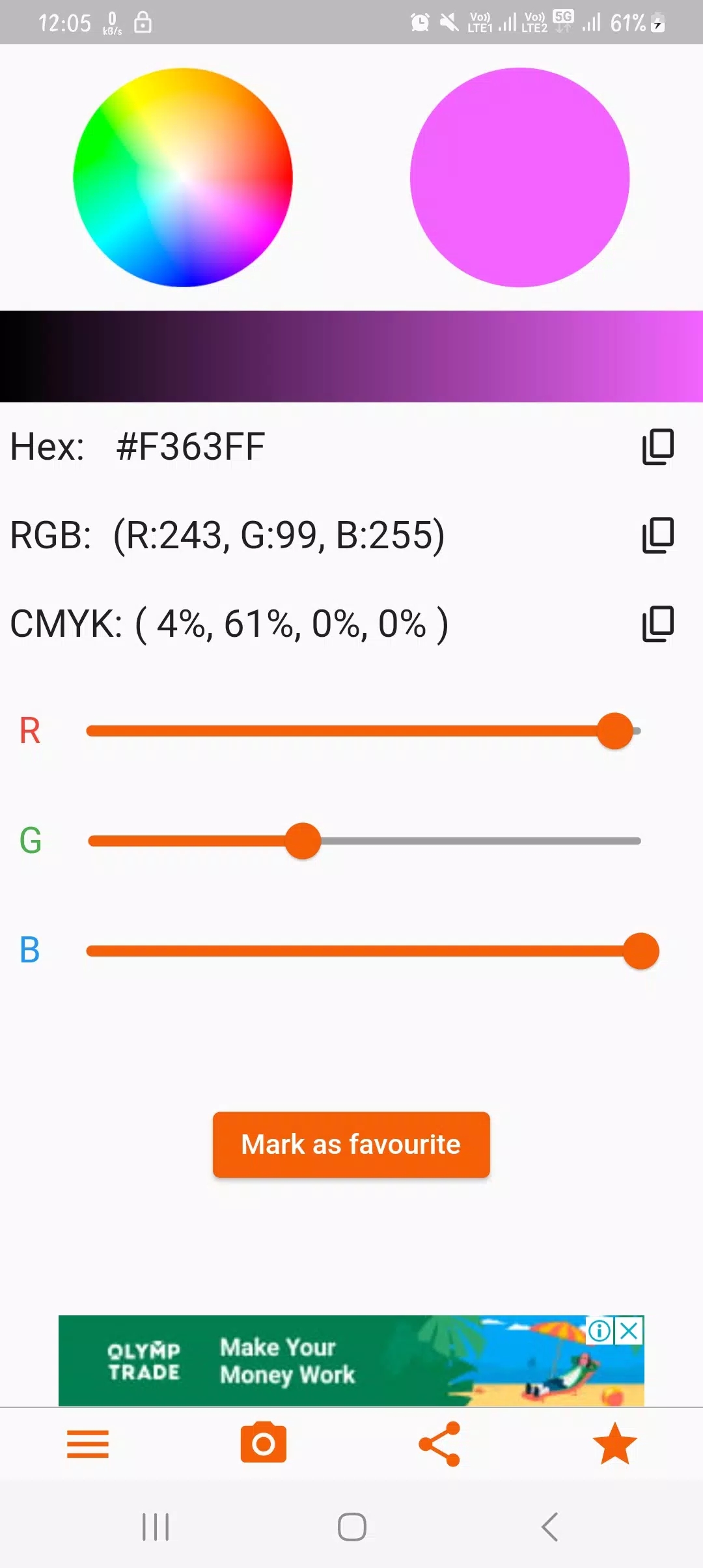Screen dimensions: 703x1568
Task: Tap Mark as favourite button
Action: pos(351,1144)
